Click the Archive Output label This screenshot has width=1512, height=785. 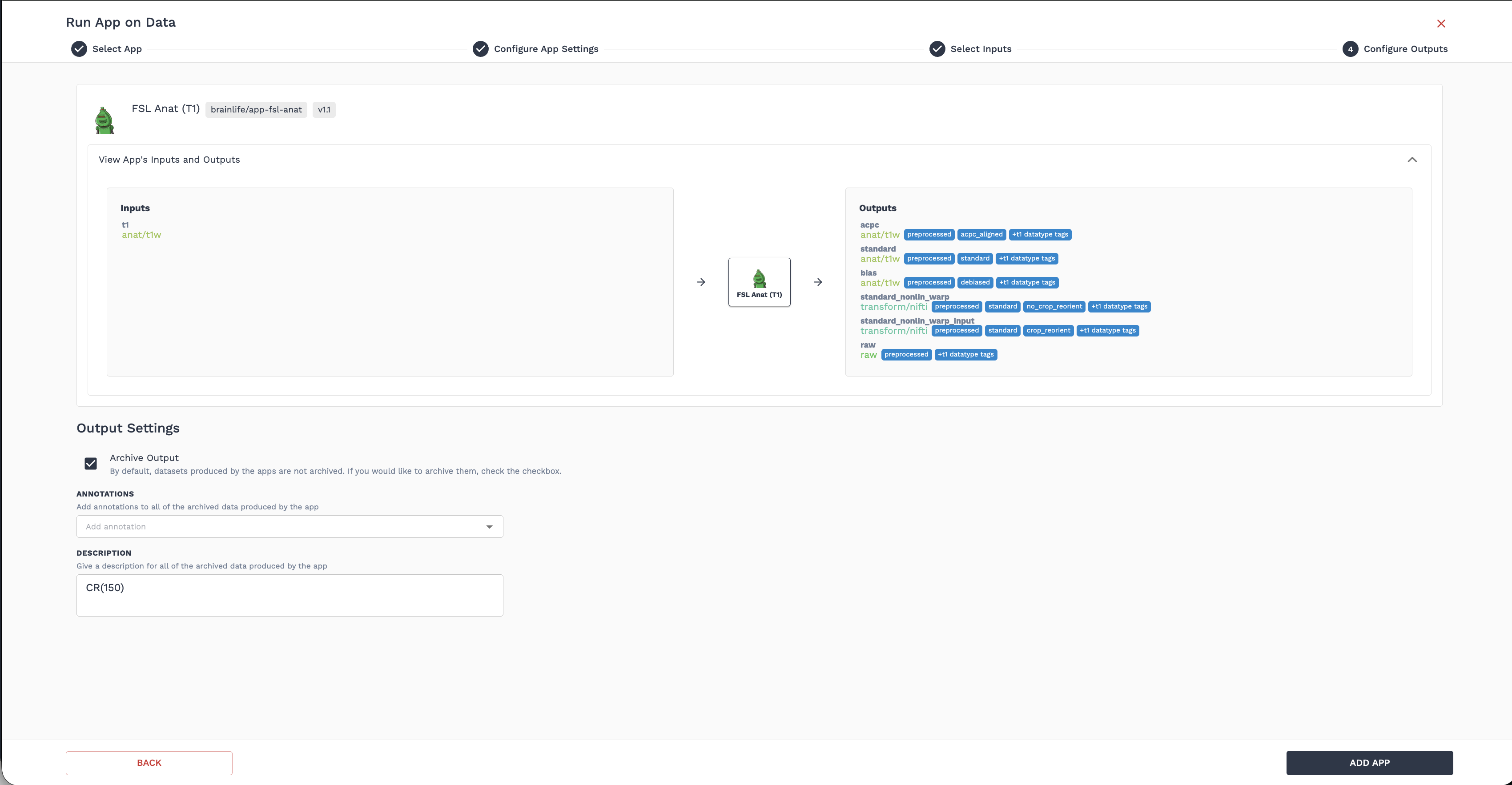pyautogui.click(x=144, y=458)
